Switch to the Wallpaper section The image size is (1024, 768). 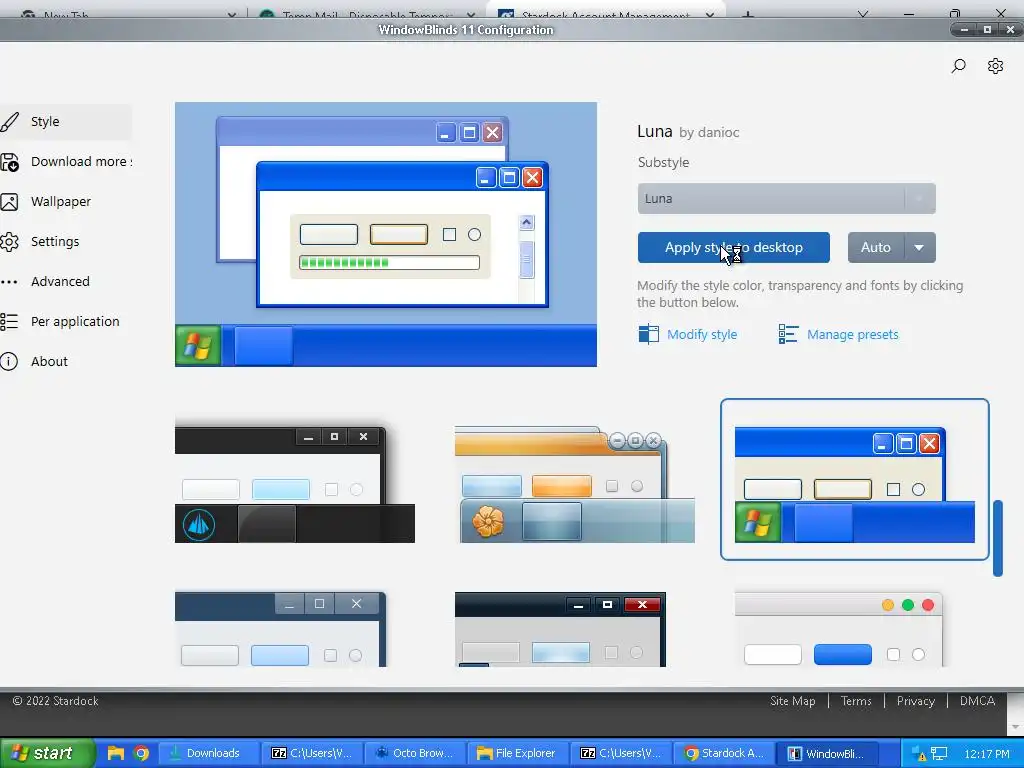click(x=61, y=202)
